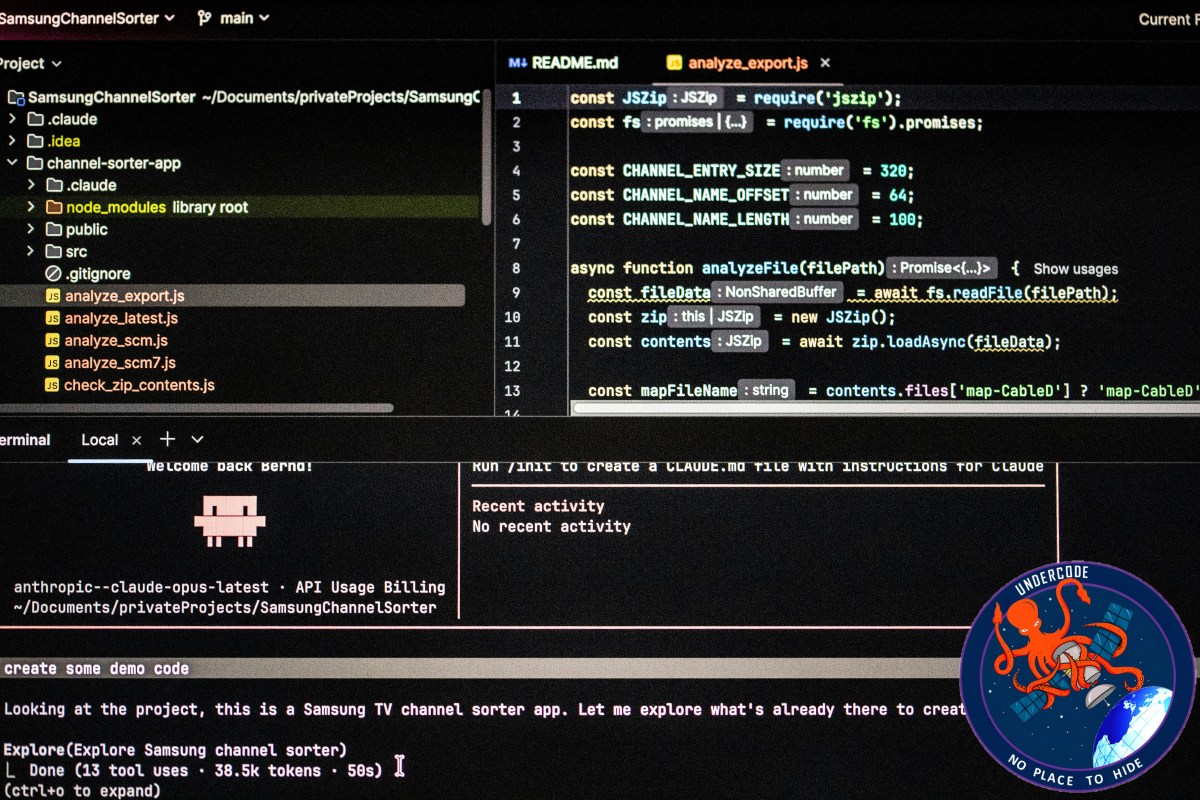The height and width of the screenshot is (800, 1200).
Task: Open the SamsungChannelSorter project dropdown
Action: 87,17
